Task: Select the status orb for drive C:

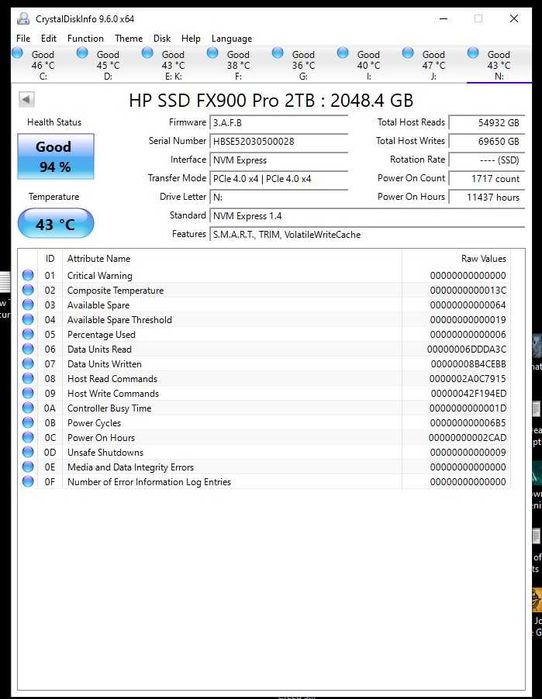Action: pyautogui.click(x=18, y=53)
